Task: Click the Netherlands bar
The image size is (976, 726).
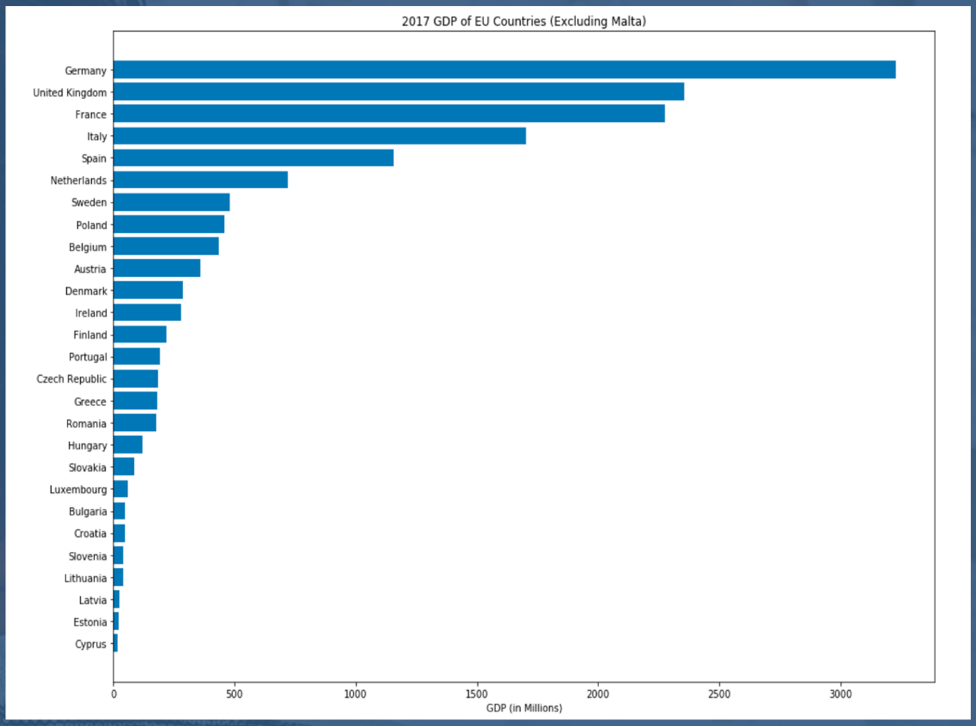Action: tap(200, 180)
